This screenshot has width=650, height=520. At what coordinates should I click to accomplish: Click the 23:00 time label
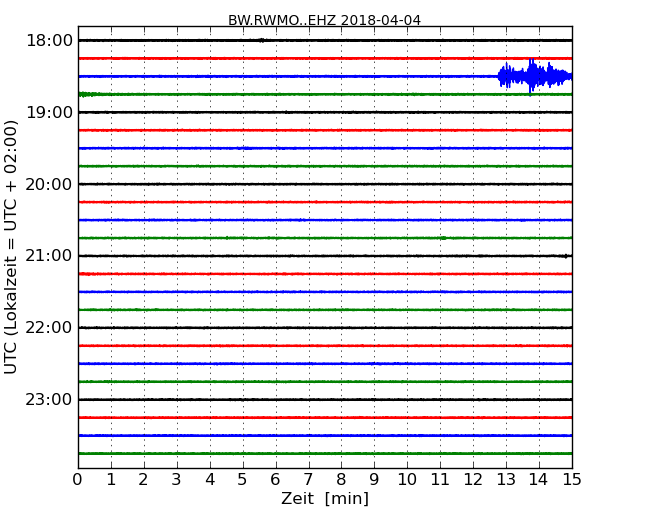coord(49,399)
